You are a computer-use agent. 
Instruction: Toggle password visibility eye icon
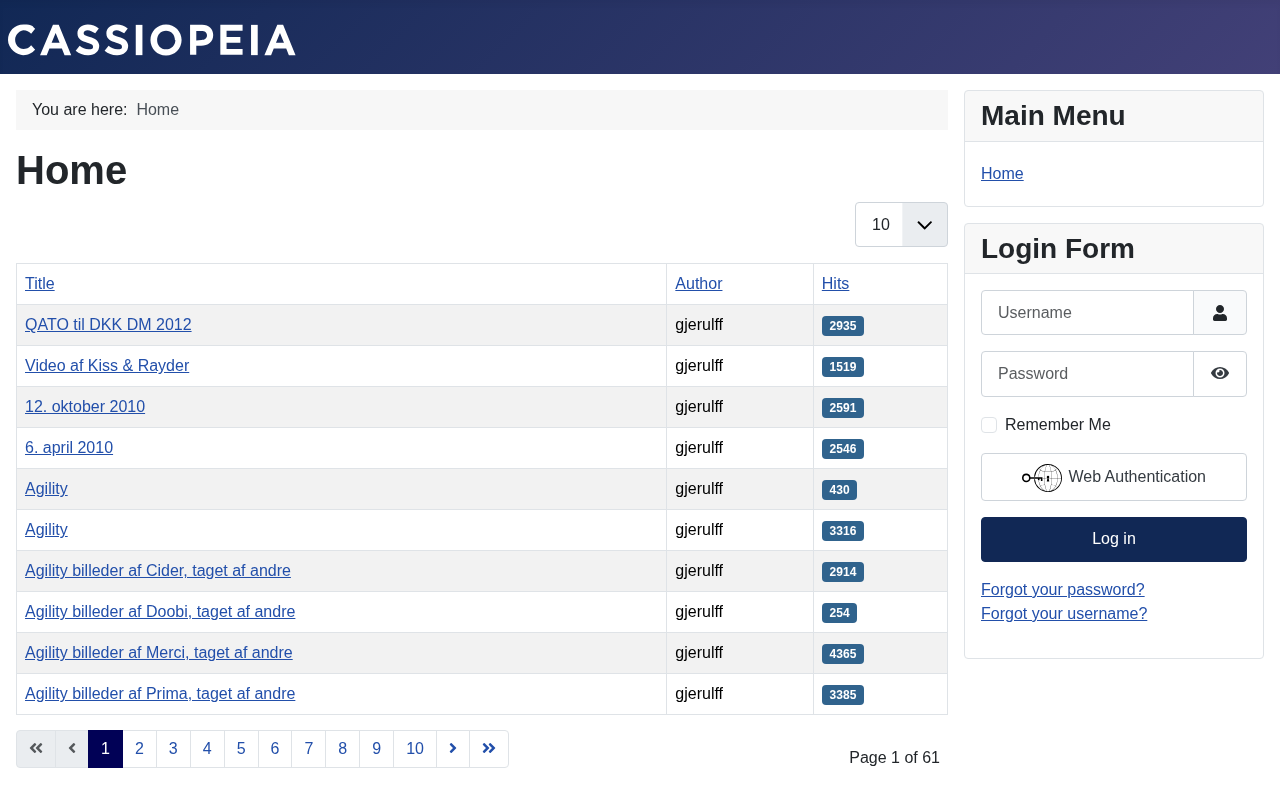1219,374
